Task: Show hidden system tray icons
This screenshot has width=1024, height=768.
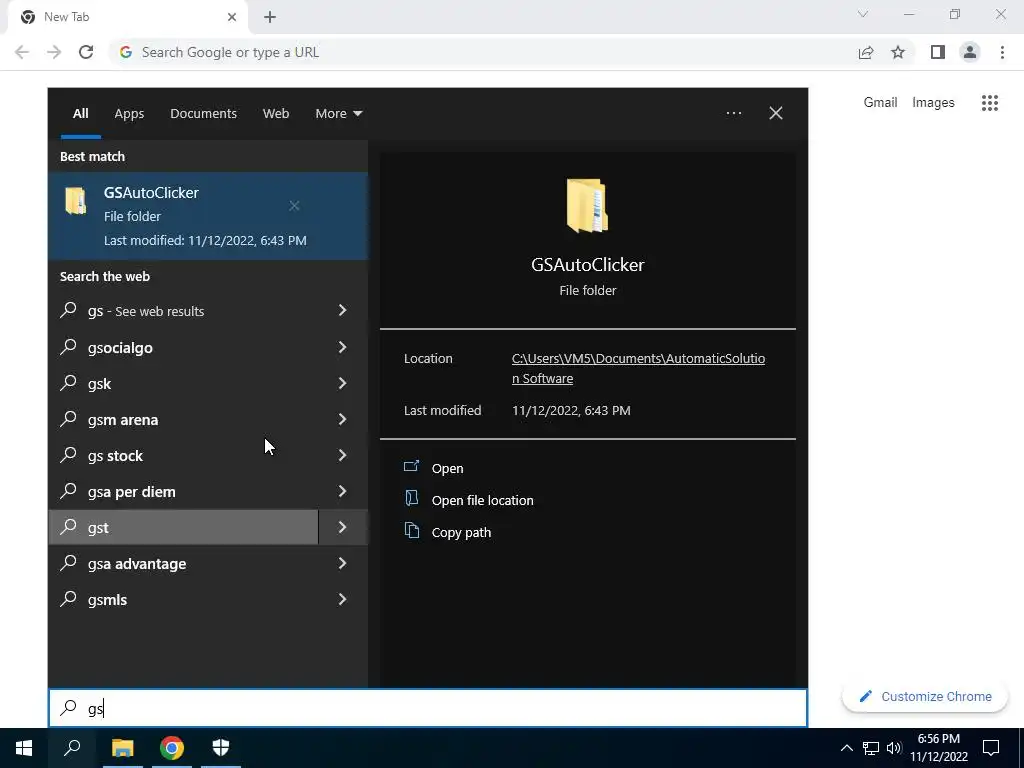Action: point(846,748)
